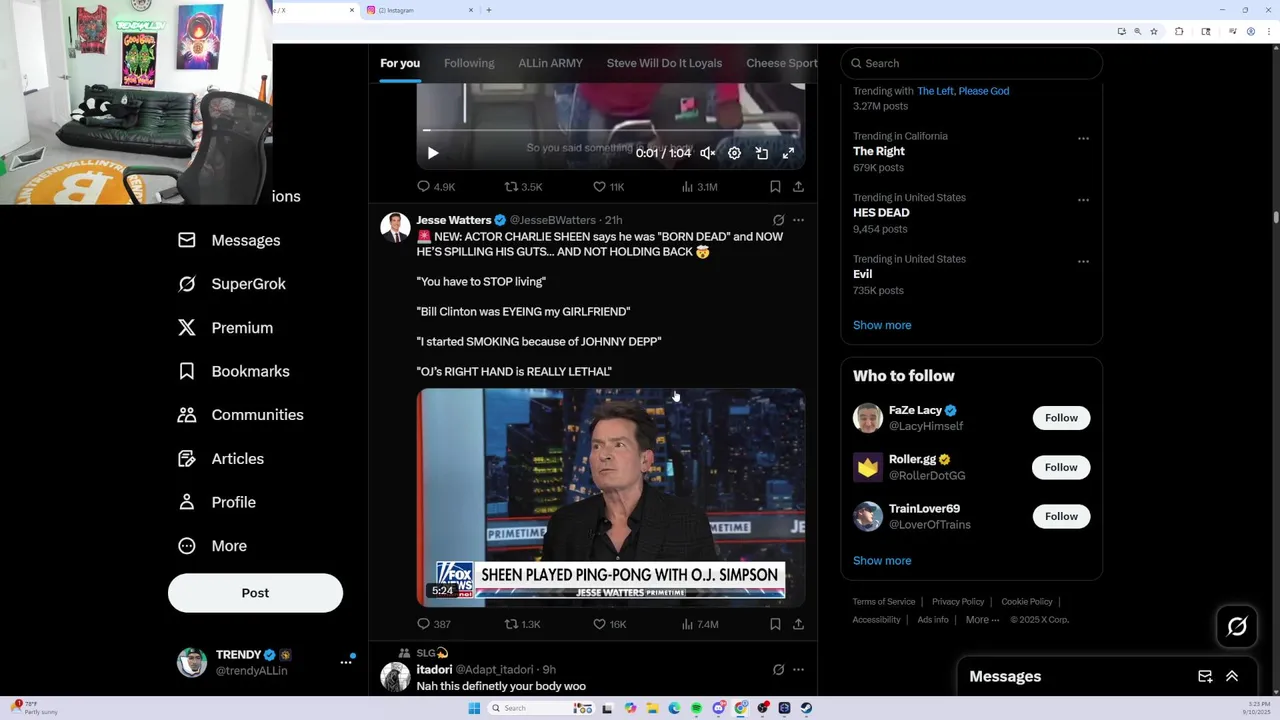Expand the footer More links
The image size is (1280, 720).
pos(982,620)
